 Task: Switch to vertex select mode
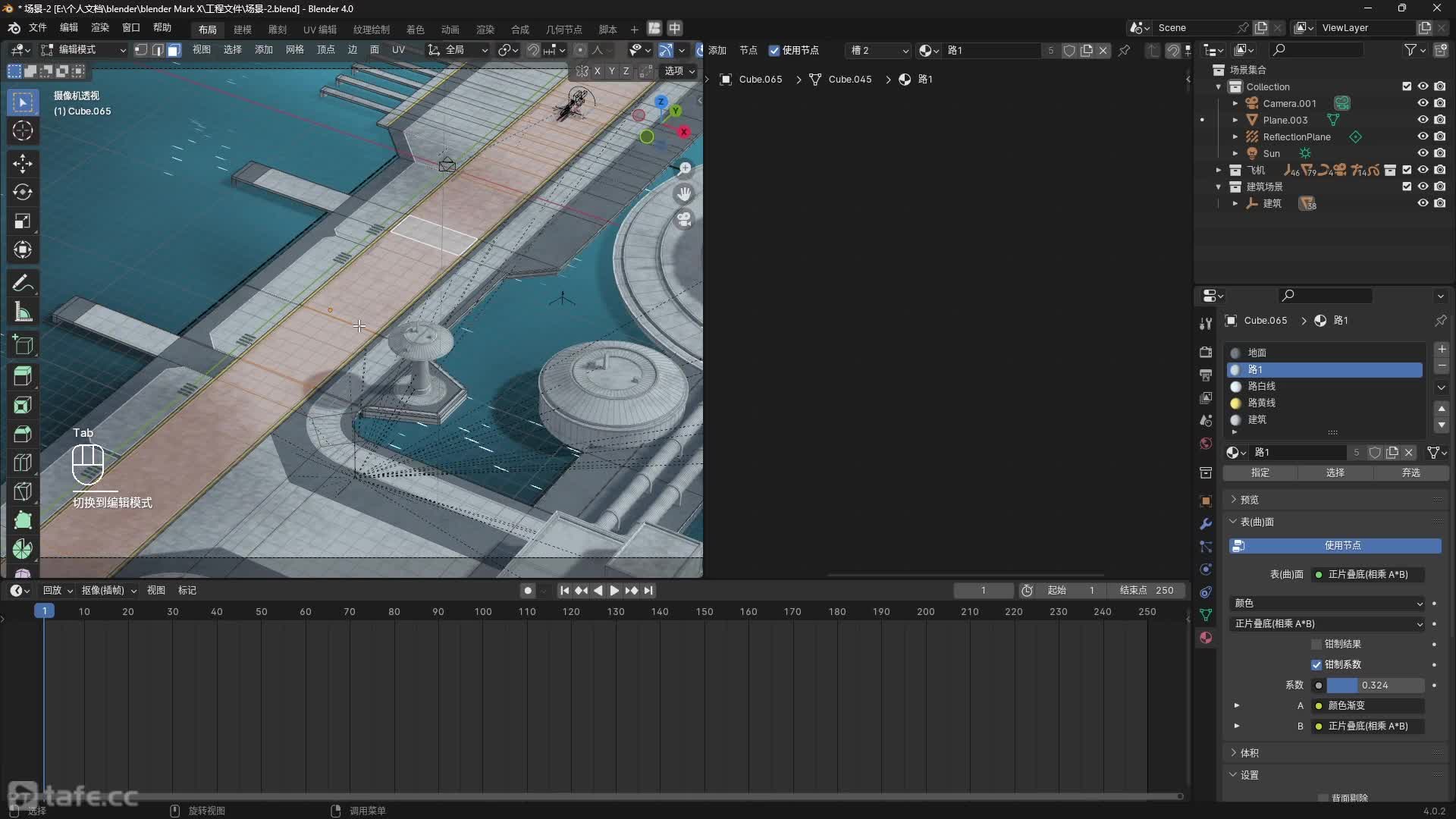[141, 50]
